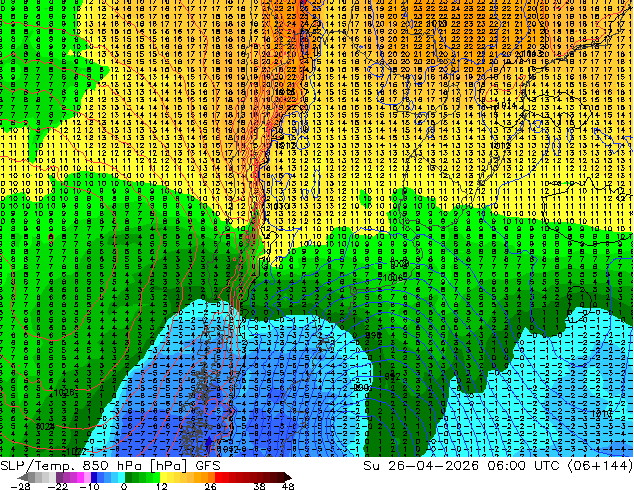Click the 38 label on the temperature legend
Image resolution: width=634 pixels, height=490 pixels.
click(260, 486)
